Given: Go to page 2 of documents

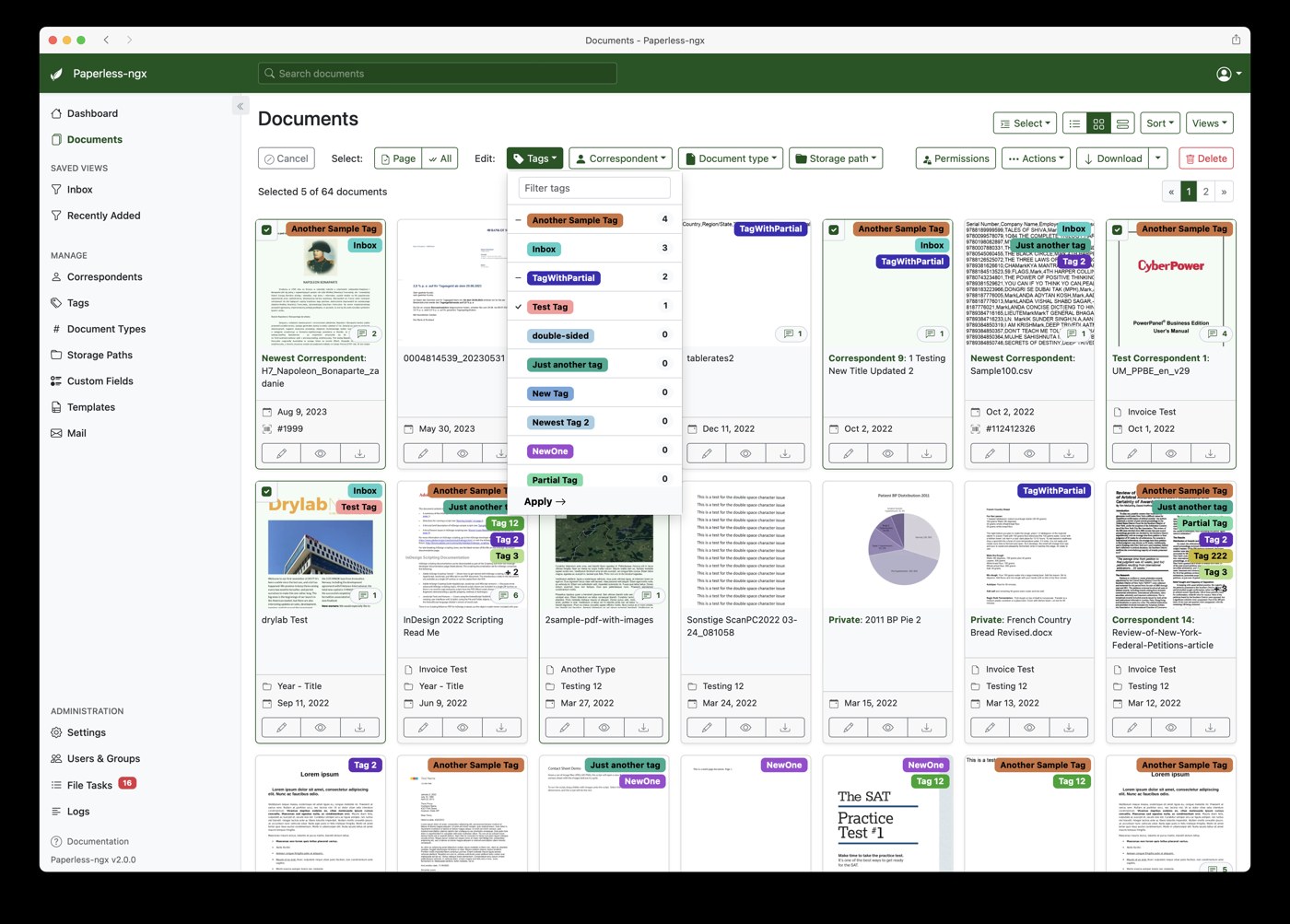Looking at the screenshot, I should click(1206, 192).
